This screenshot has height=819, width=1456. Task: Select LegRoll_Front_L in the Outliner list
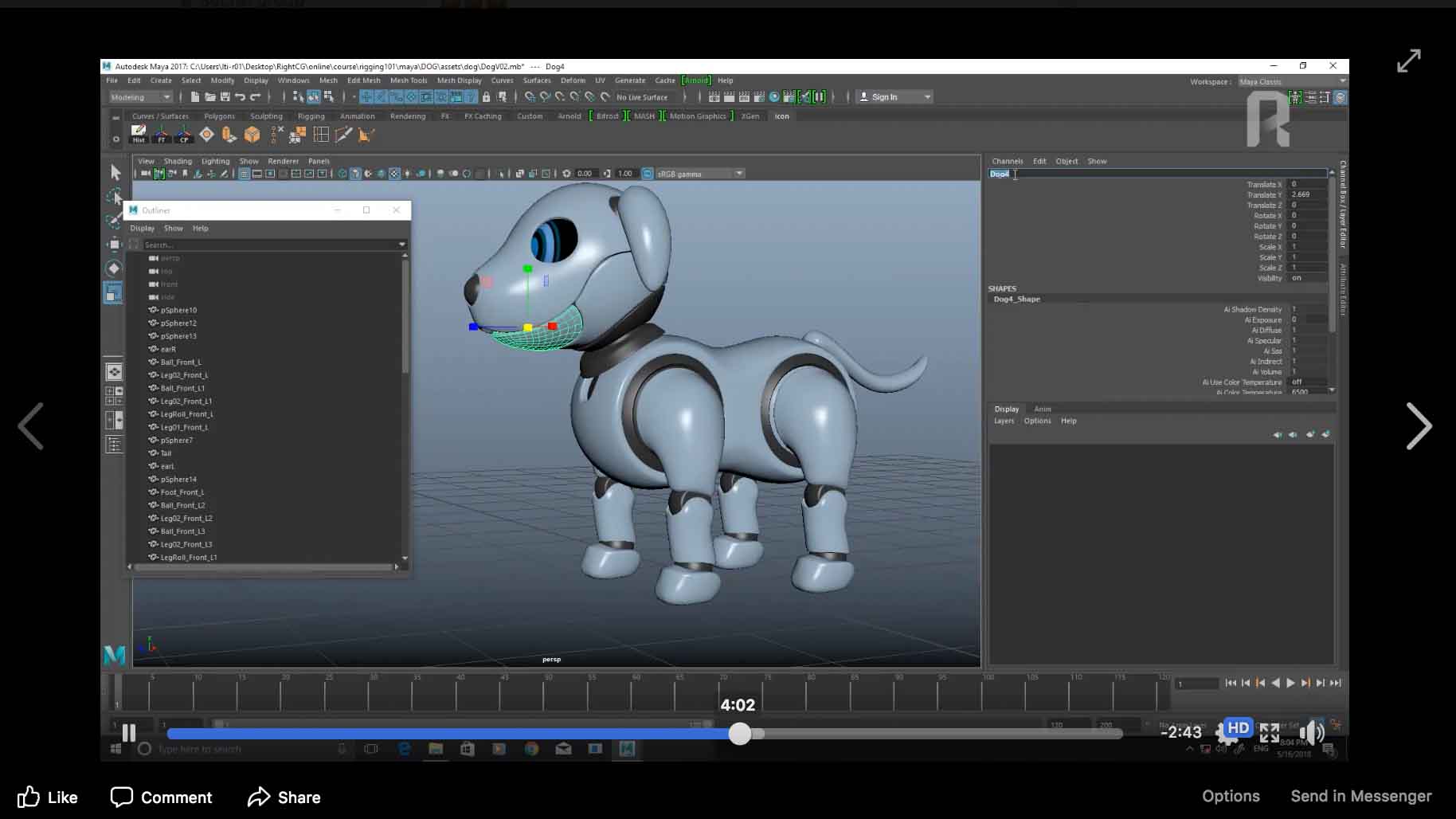(x=186, y=414)
